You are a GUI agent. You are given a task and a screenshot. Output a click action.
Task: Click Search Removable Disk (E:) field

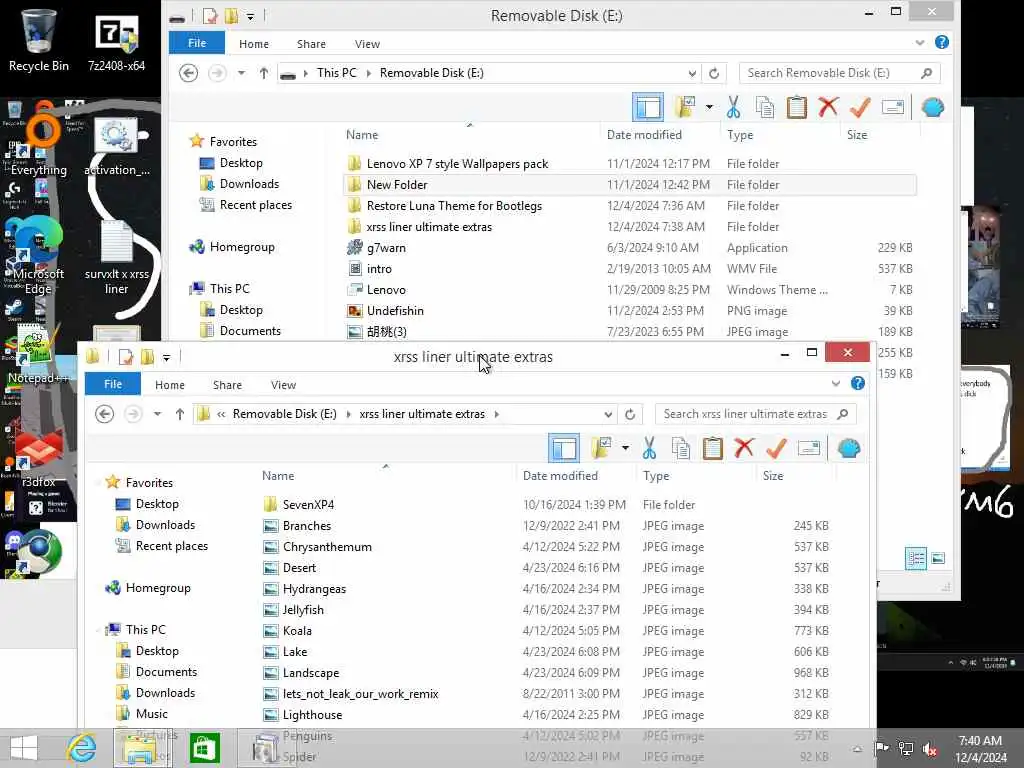pos(840,73)
